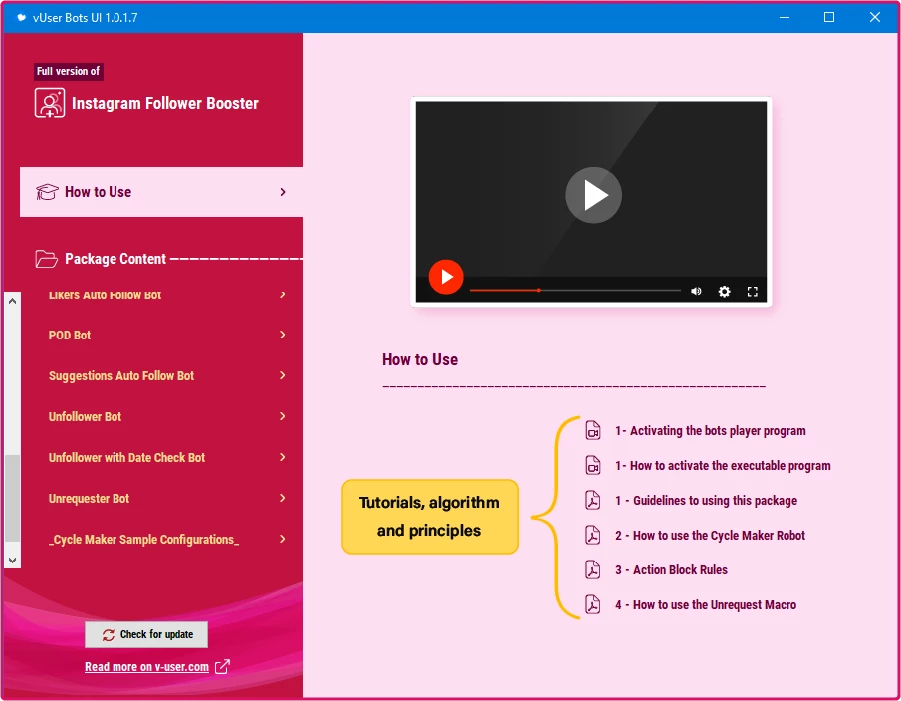Viewport: 901px width, 701px height.
Task: Click the package list scrollbar thumb
Action: 12,498
